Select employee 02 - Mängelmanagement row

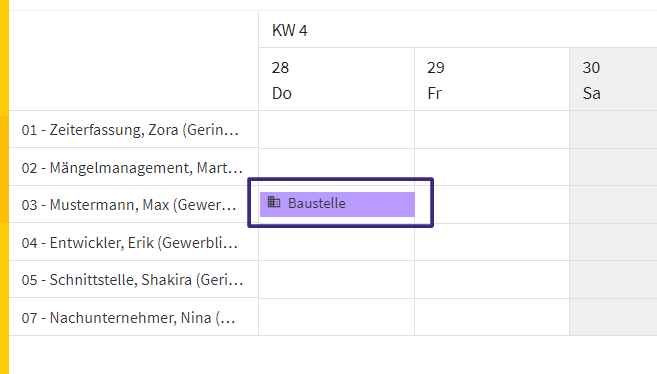(x=132, y=168)
